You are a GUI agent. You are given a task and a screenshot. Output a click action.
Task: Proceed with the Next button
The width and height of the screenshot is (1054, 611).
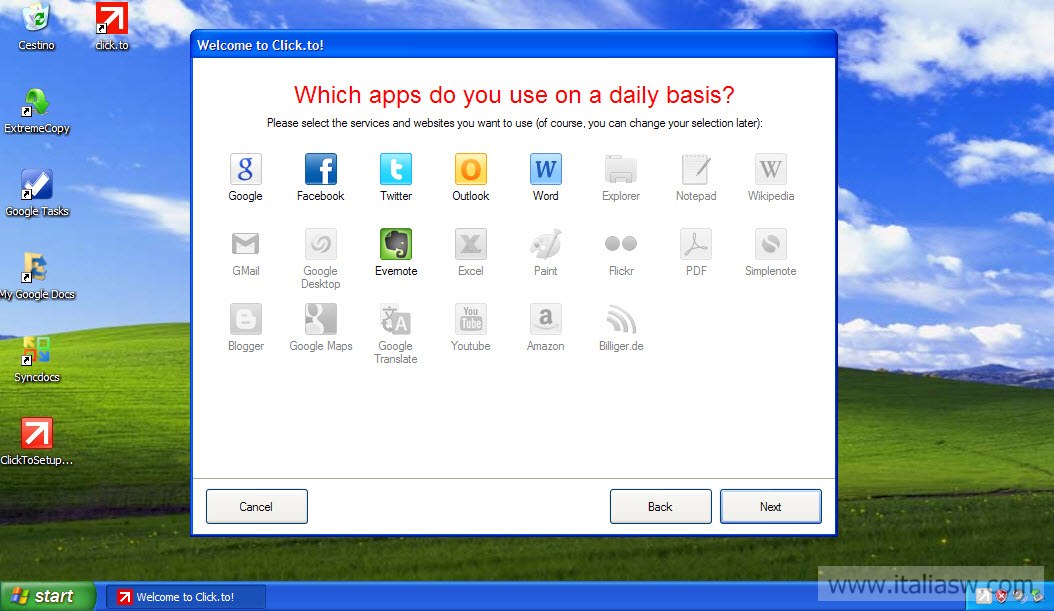pos(770,506)
